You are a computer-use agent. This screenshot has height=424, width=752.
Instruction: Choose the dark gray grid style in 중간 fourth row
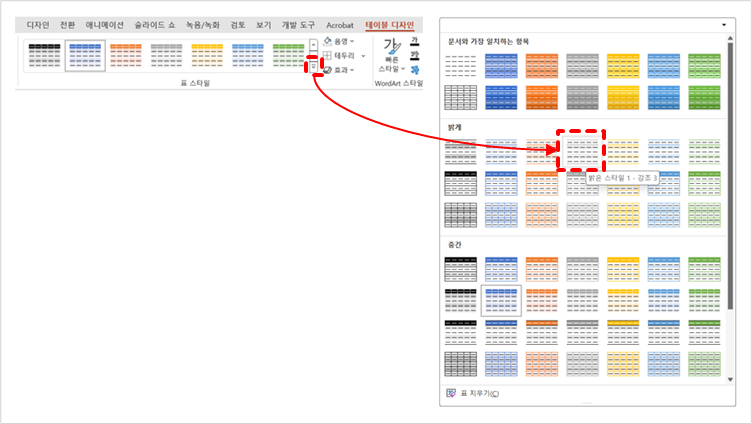point(460,364)
